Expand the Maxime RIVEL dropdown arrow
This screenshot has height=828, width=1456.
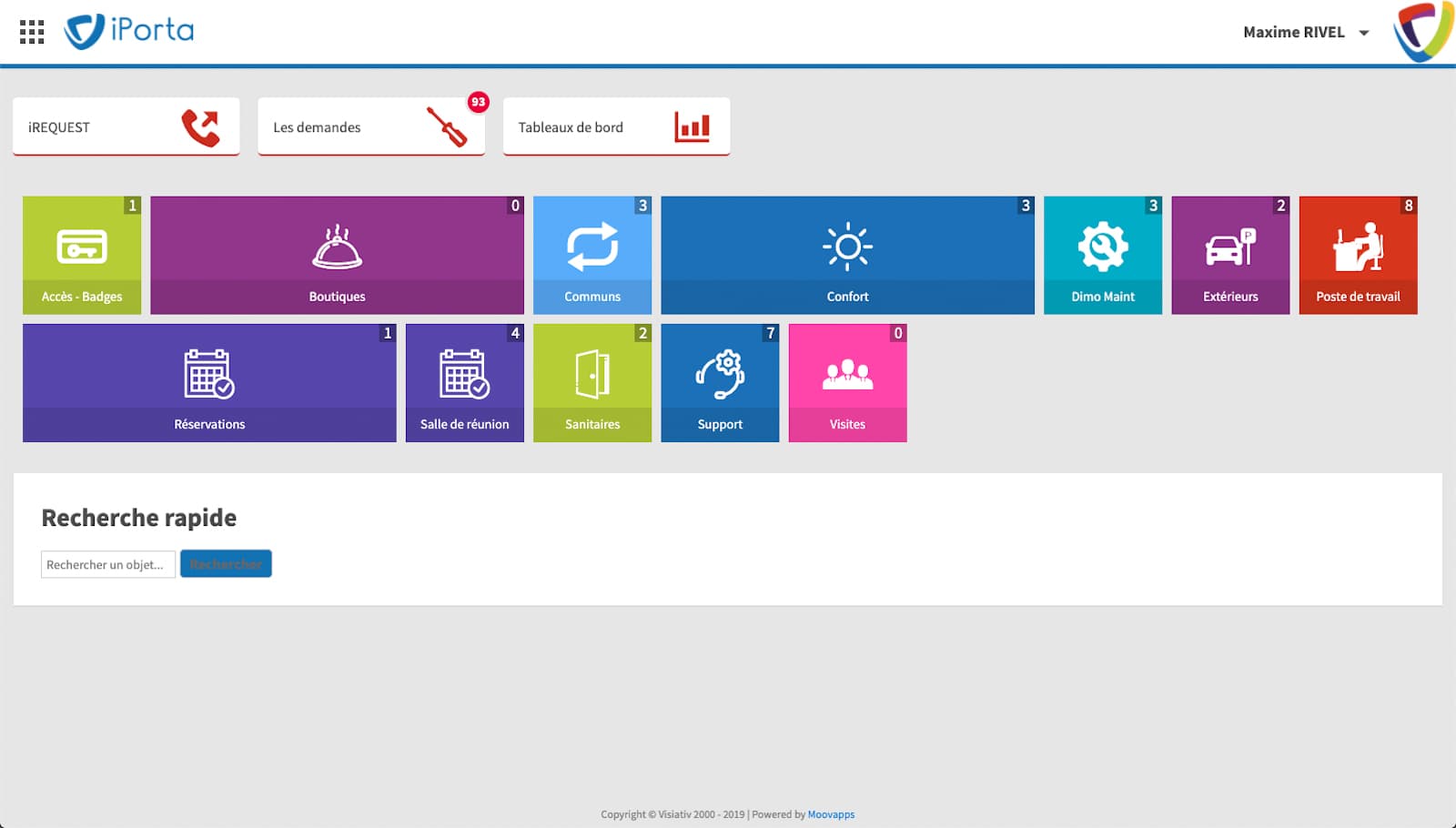(x=1363, y=33)
